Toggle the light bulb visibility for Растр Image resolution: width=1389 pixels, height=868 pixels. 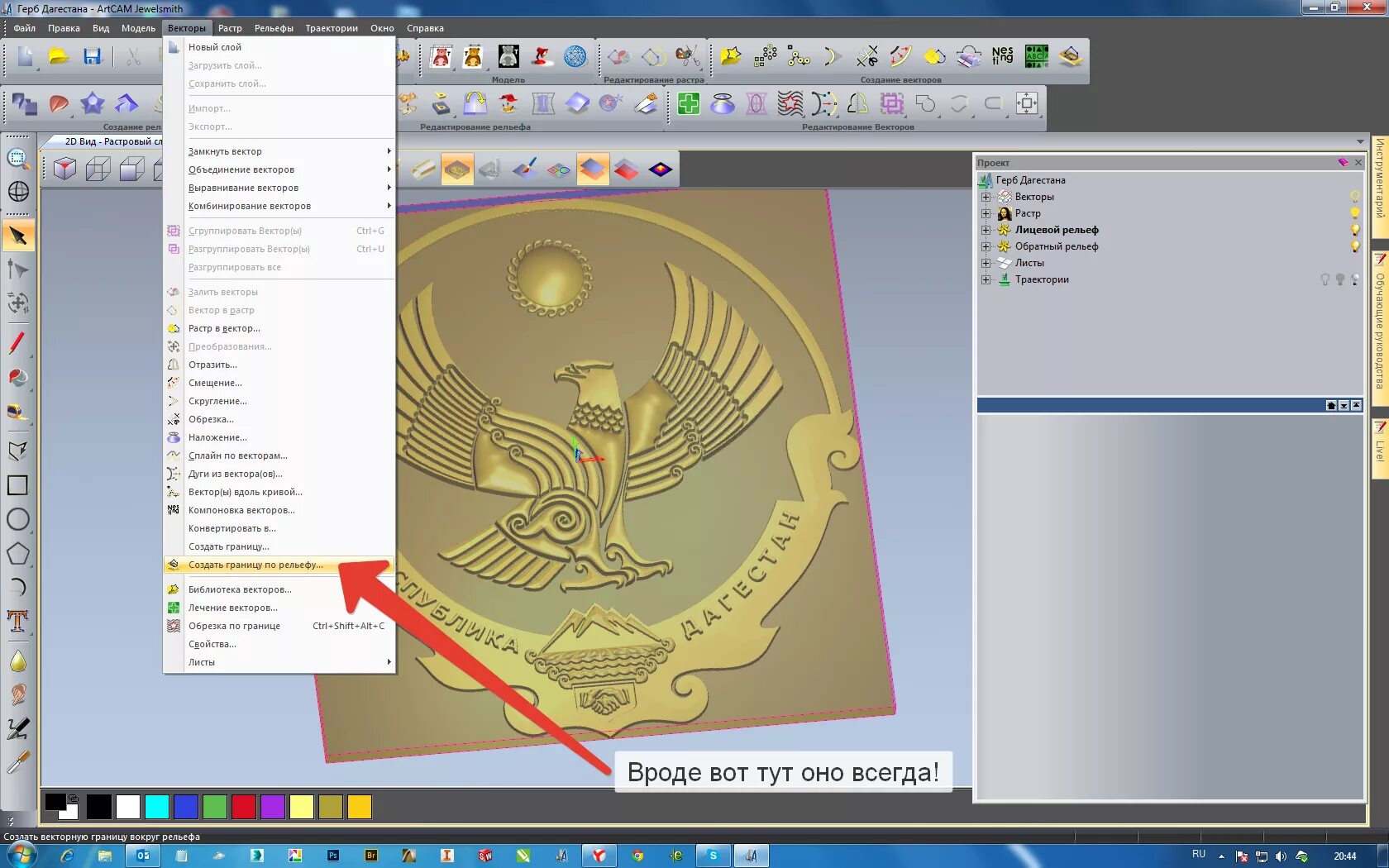click(1355, 213)
